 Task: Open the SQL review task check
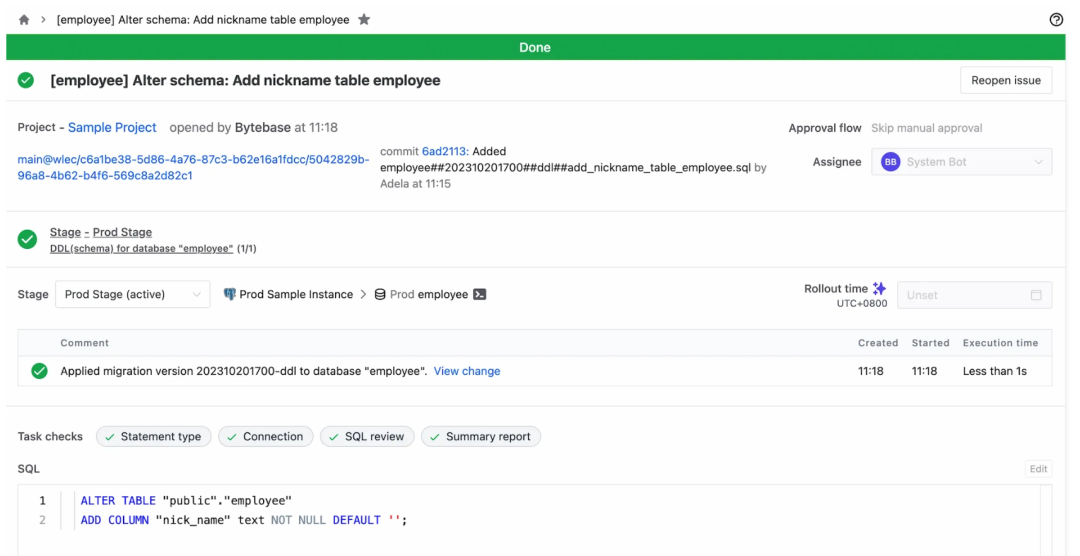pos(367,436)
